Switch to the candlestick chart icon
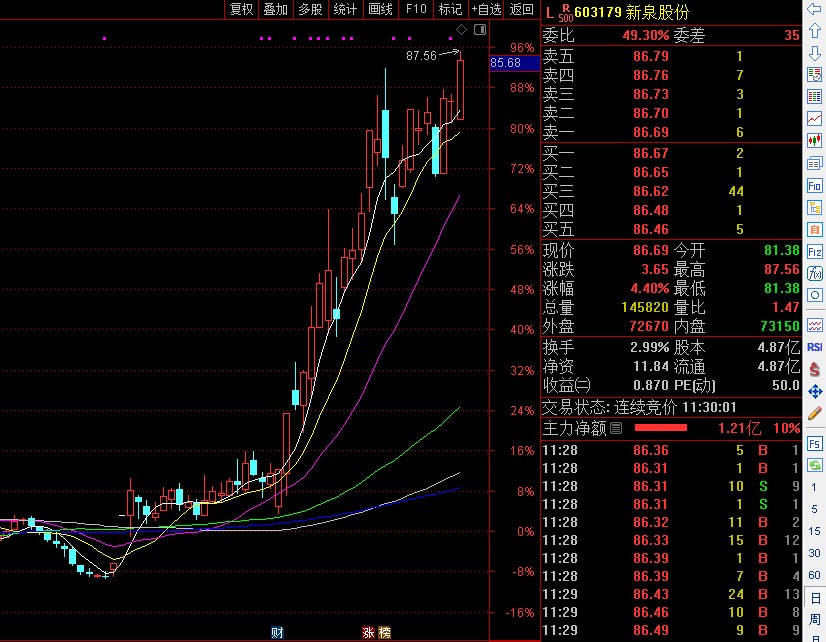Image resolution: width=826 pixels, height=642 pixels. (814, 141)
